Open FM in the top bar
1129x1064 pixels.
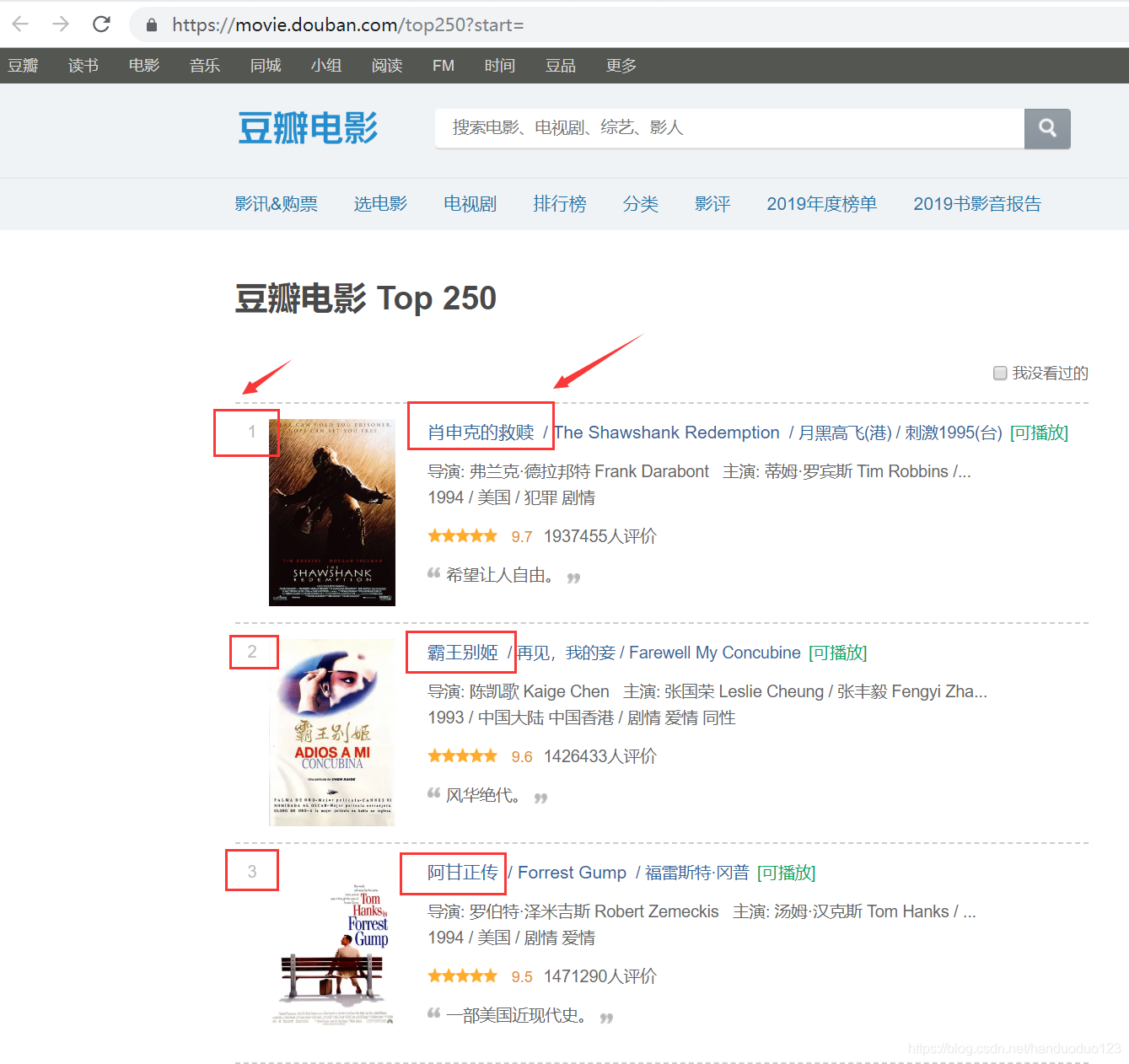[x=444, y=66]
